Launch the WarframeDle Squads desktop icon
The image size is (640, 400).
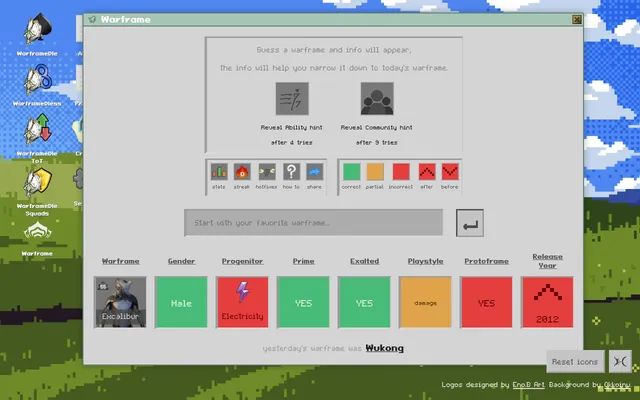click(x=37, y=182)
